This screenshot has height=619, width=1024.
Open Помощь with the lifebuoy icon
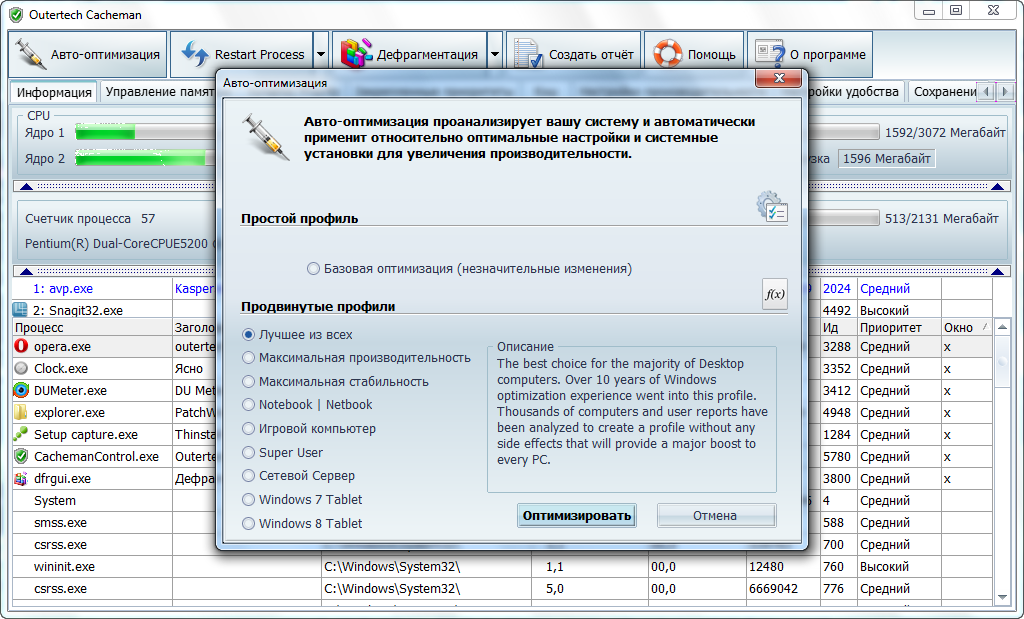click(x=694, y=55)
